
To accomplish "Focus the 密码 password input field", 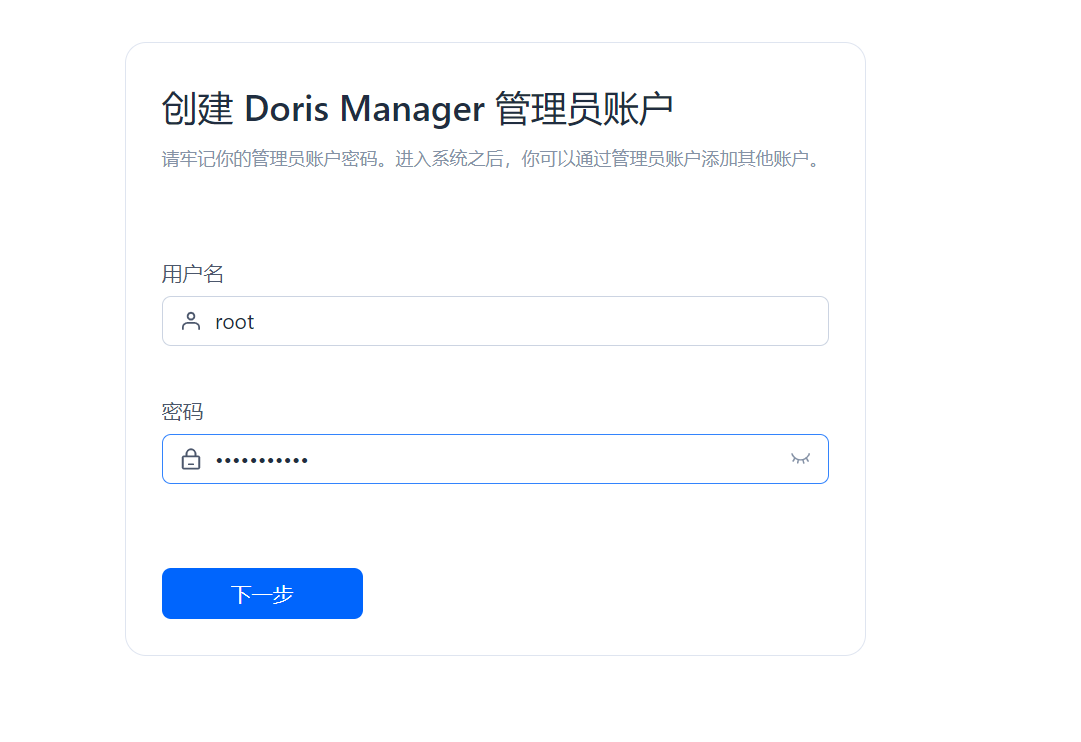I will pyautogui.click(x=495, y=459).
